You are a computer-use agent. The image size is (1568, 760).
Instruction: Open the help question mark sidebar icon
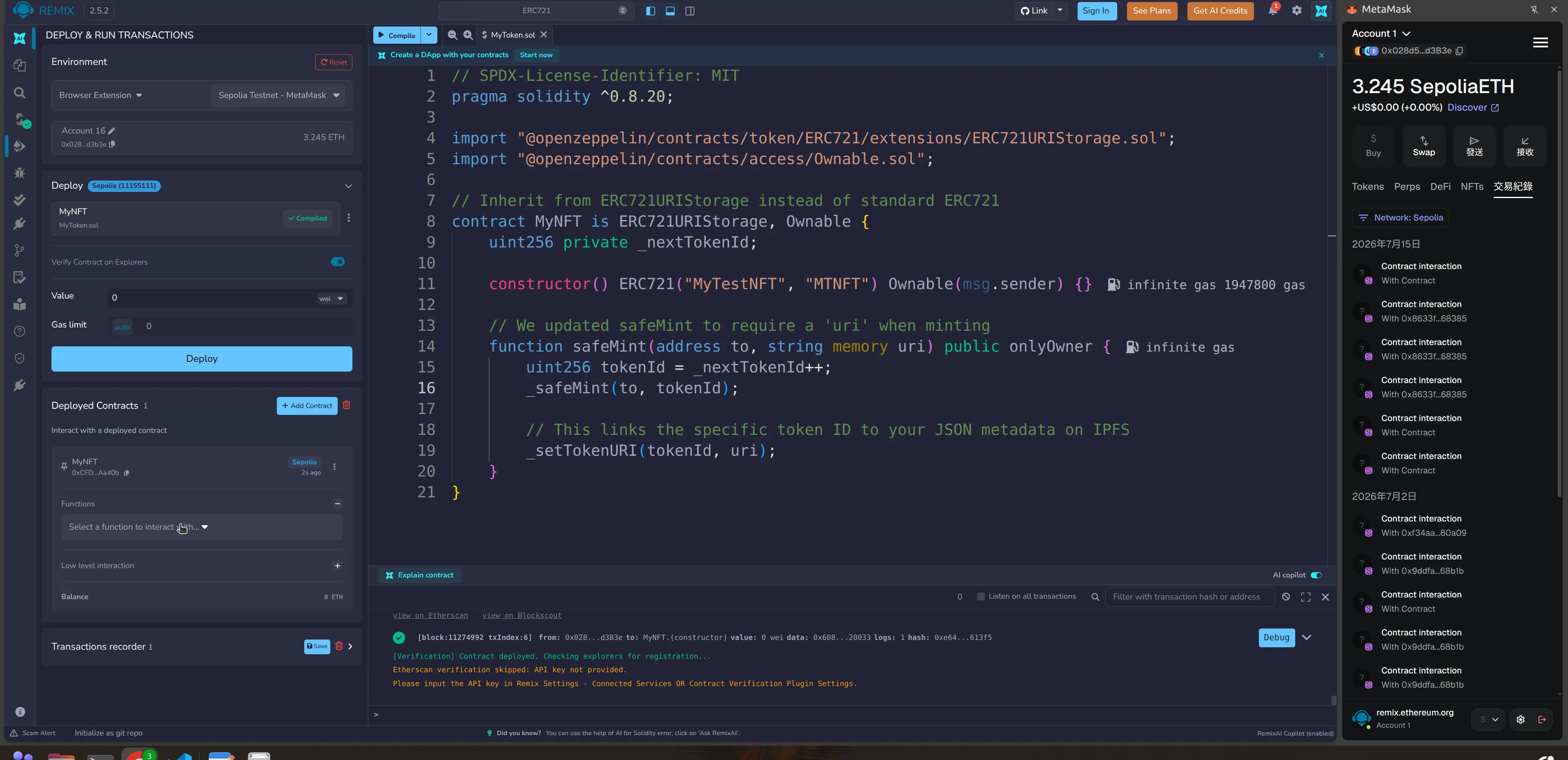(20, 331)
